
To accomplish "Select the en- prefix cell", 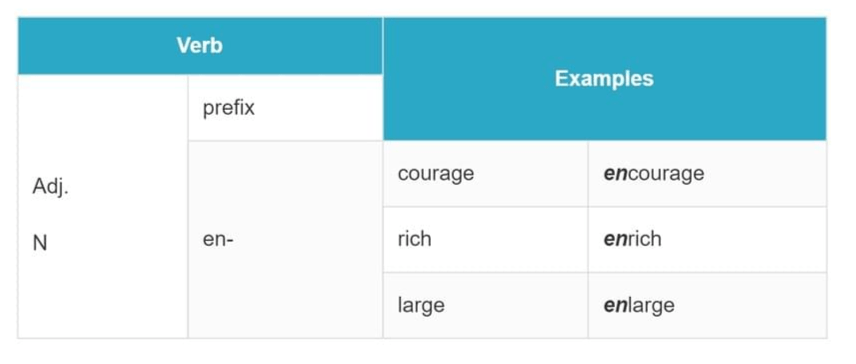I will 285,240.
